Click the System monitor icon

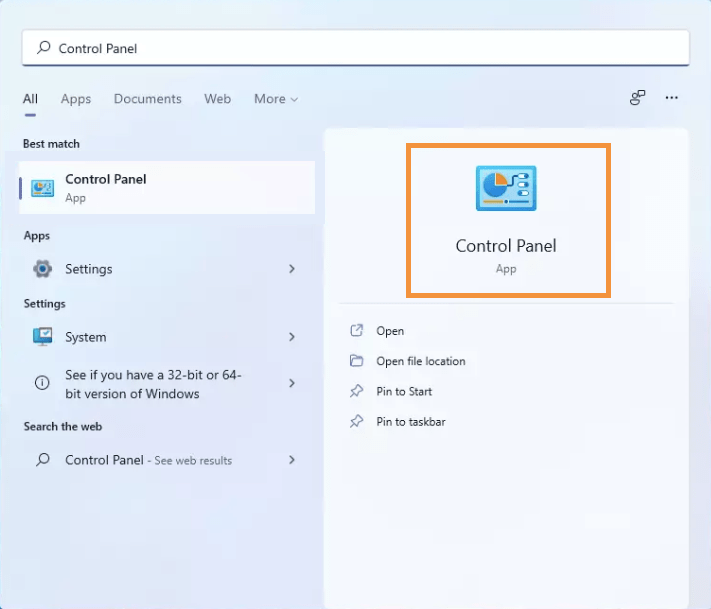tap(43, 337)
